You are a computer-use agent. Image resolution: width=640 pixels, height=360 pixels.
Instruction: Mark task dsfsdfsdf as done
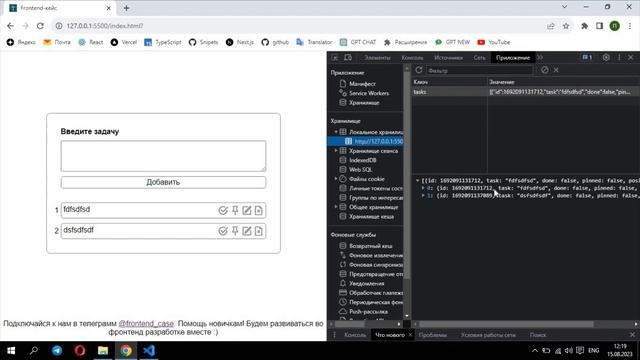[x=223, y=231]
